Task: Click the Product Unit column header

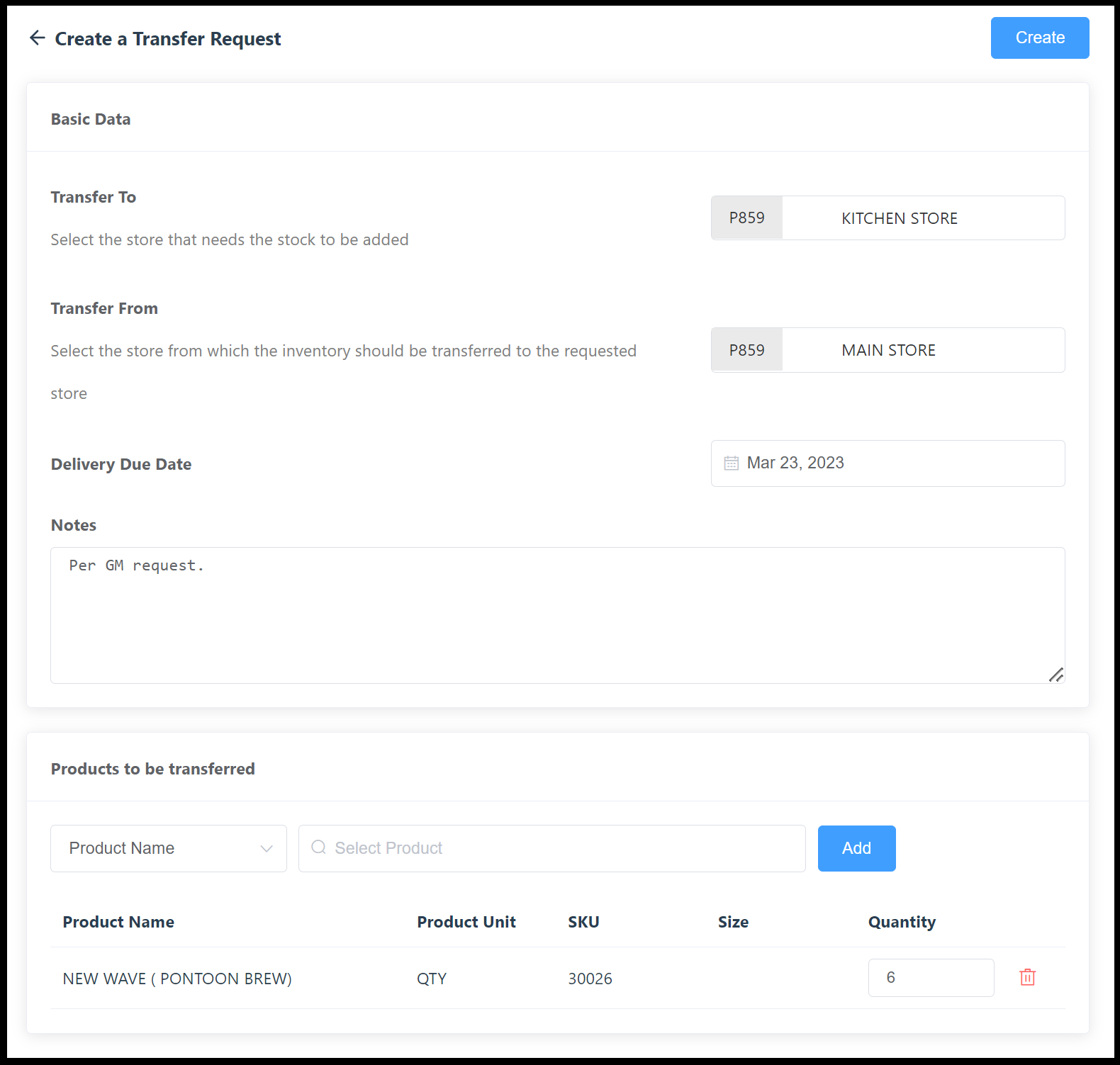Action: [x=466, y=922]
